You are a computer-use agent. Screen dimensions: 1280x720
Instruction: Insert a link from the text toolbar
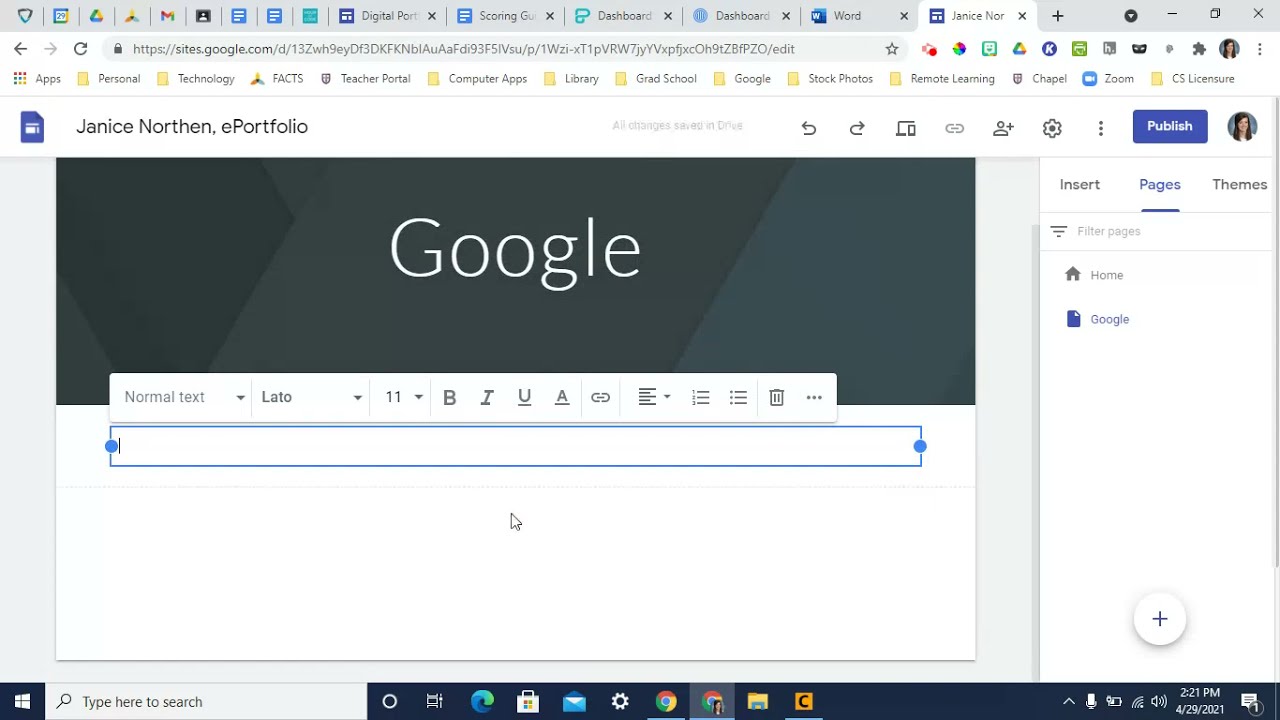click(600, 397)
